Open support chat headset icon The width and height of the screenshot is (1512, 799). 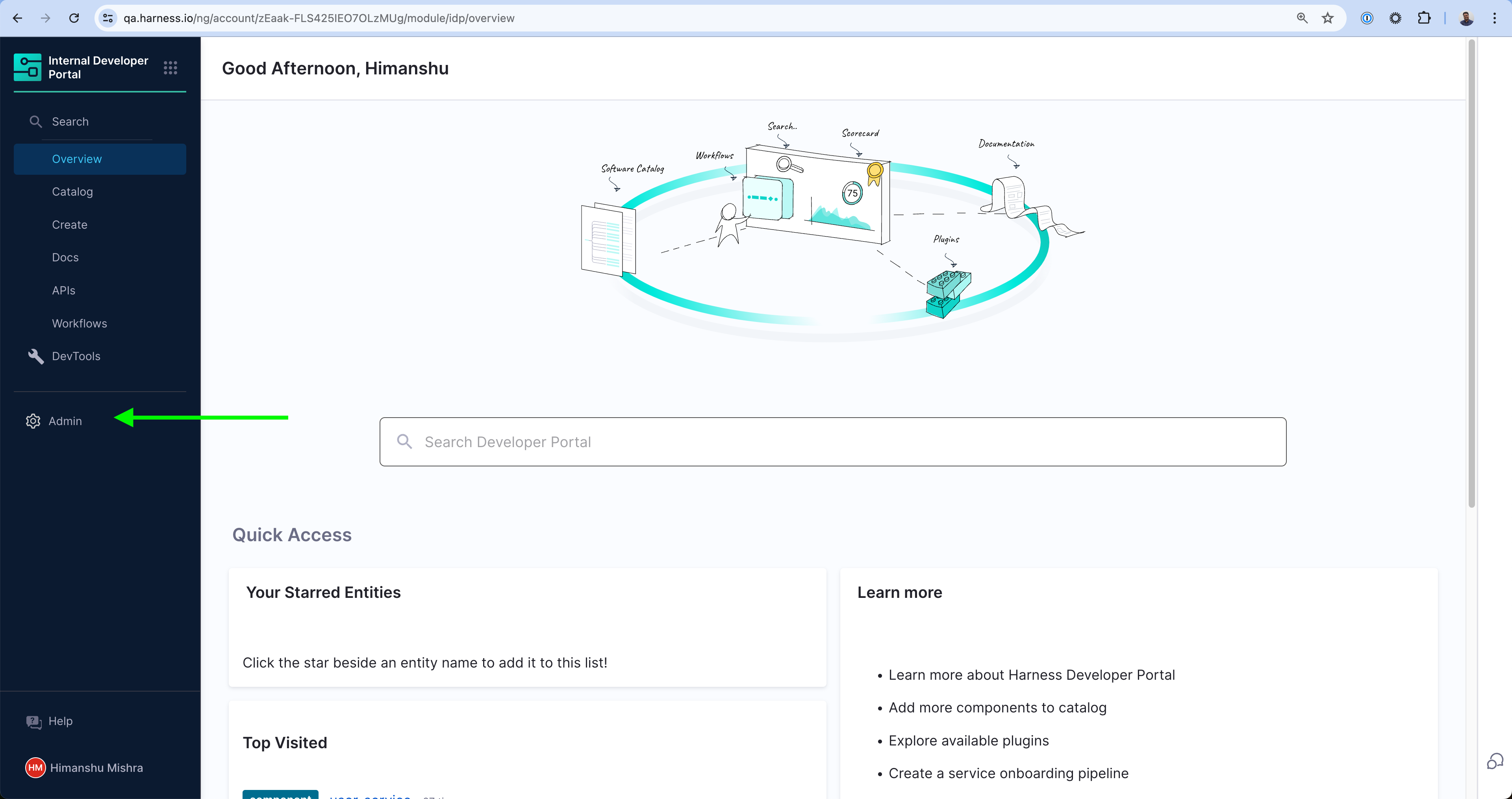pyautogui.click(x=1494, y=762)
